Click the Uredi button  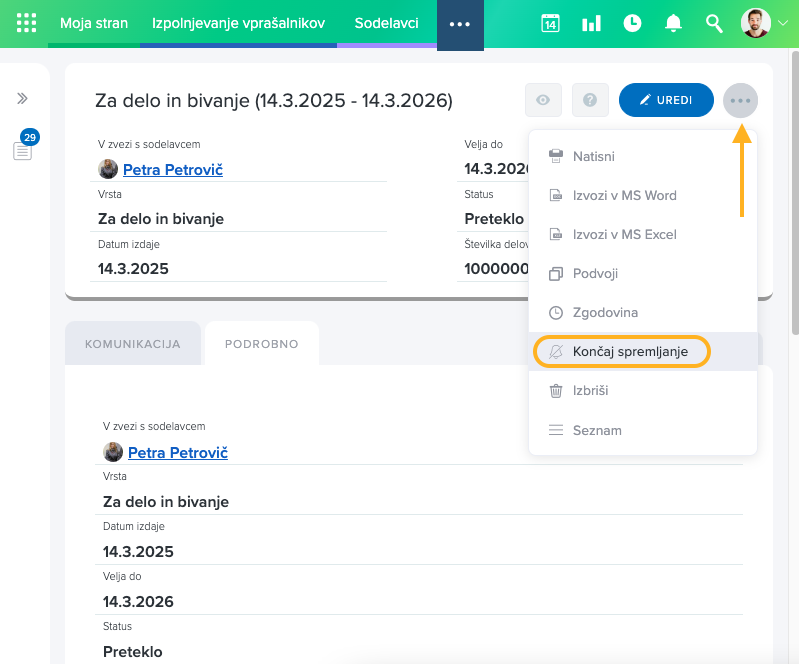click(x=666, y=100)
